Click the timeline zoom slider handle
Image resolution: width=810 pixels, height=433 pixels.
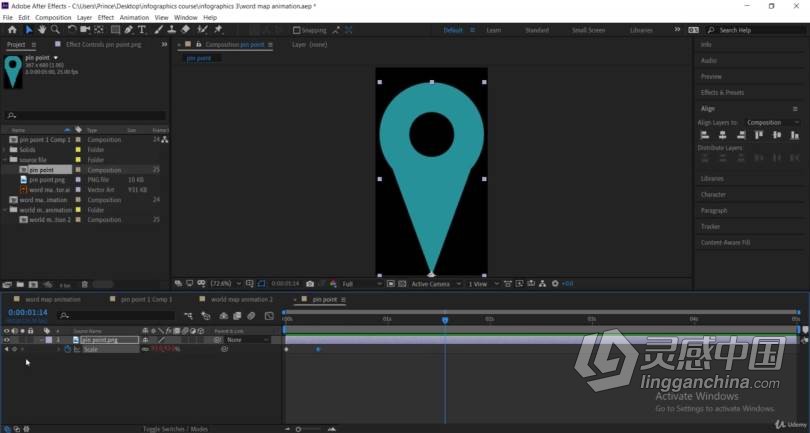pos(298,429)
